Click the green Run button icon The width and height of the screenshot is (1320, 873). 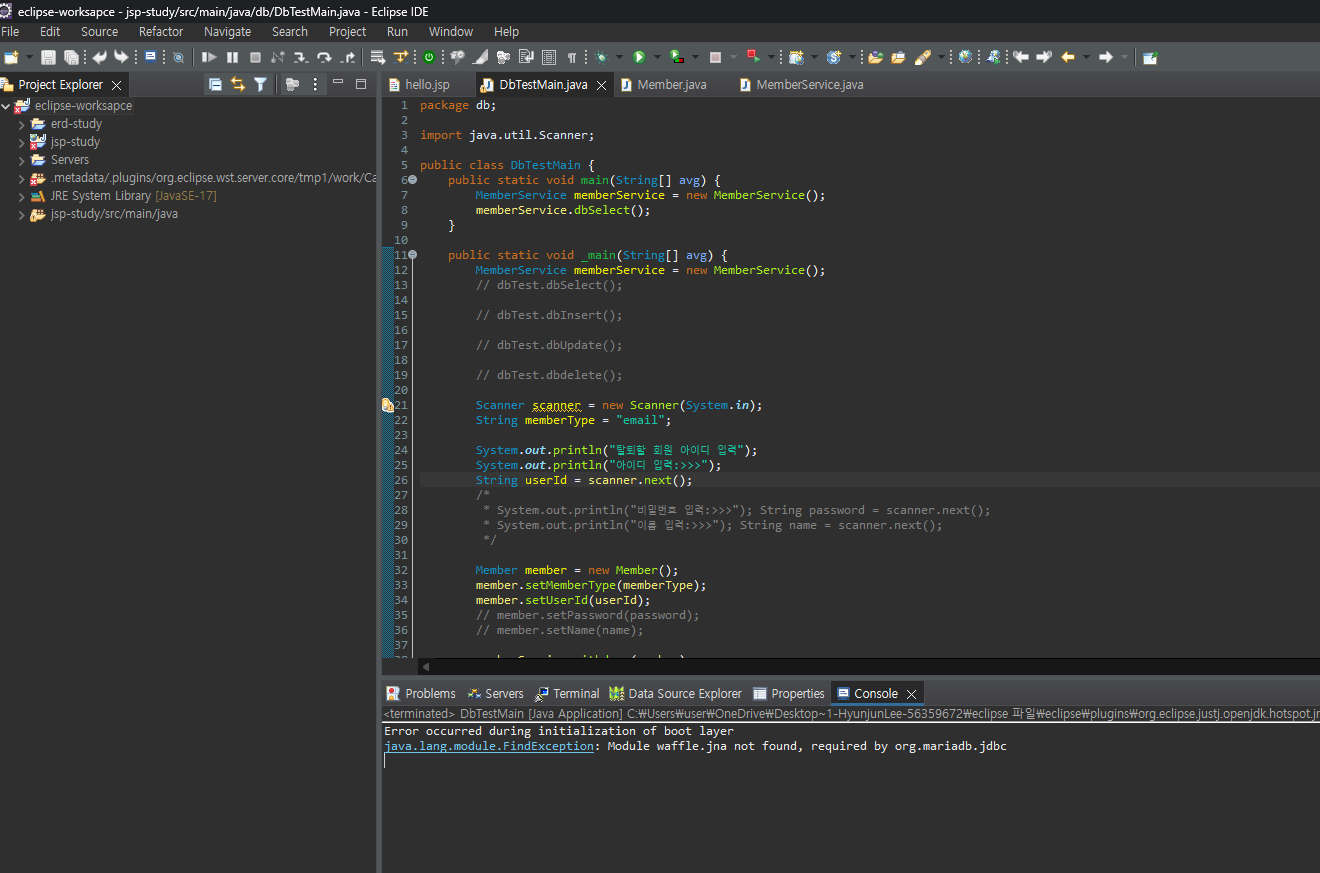pos(639,57)
